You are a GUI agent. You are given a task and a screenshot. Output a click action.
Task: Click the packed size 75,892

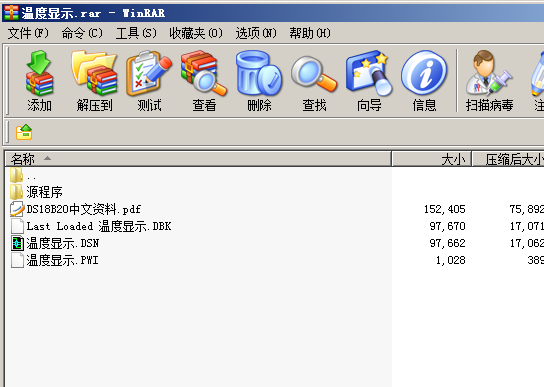point(526,209)
